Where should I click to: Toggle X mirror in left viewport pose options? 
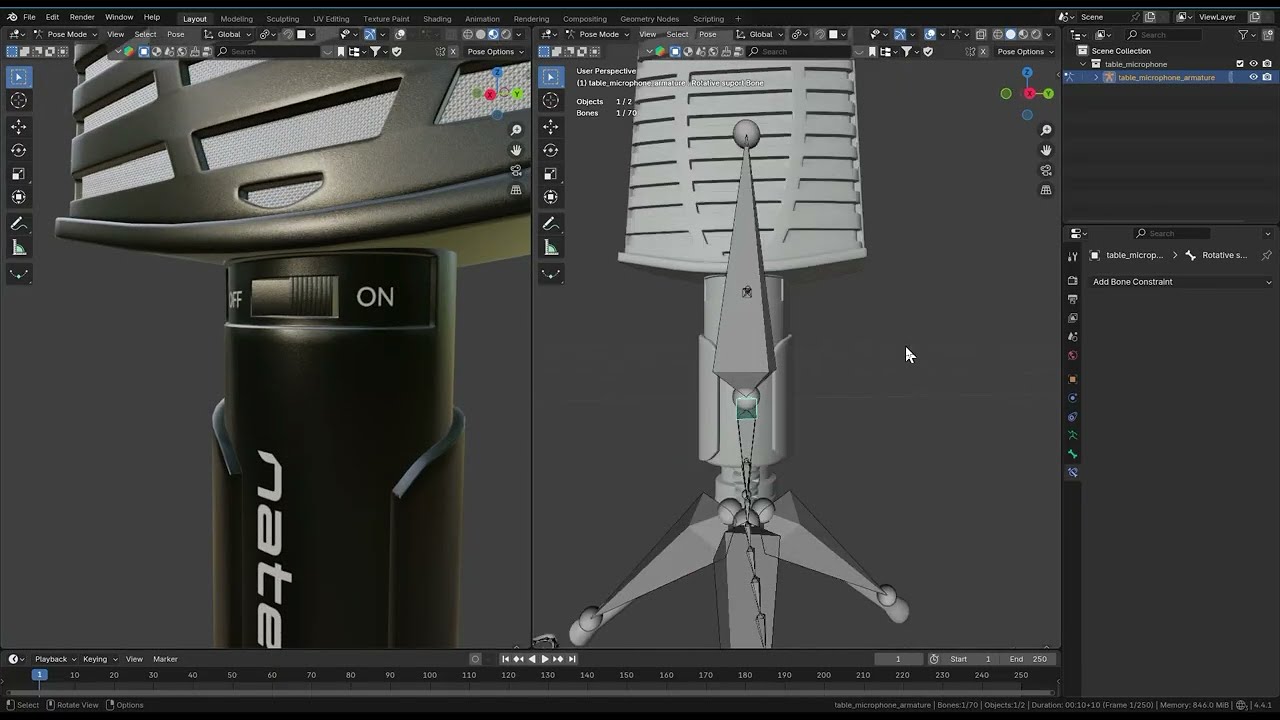[453, 51]
